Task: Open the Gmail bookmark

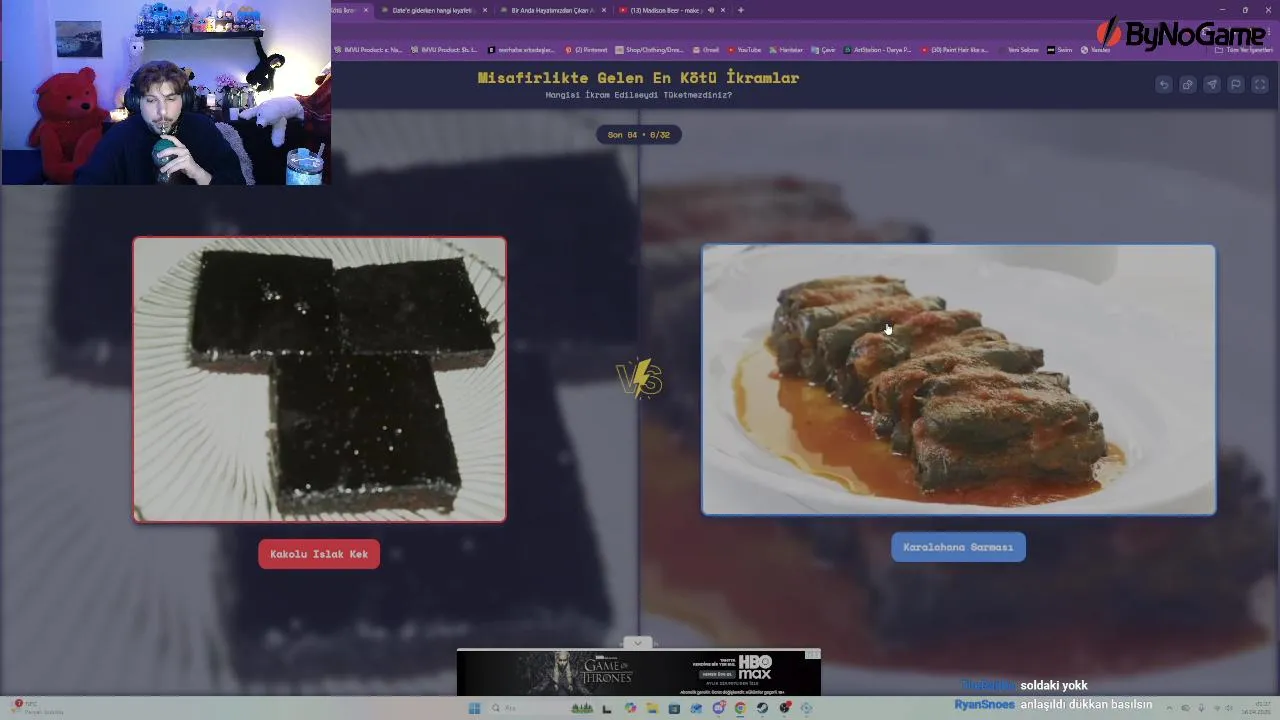Action: [705, 50]
